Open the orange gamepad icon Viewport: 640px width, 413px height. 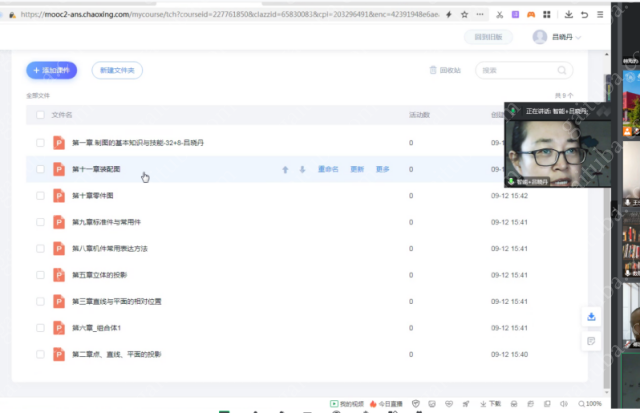(x=531, y=15)
